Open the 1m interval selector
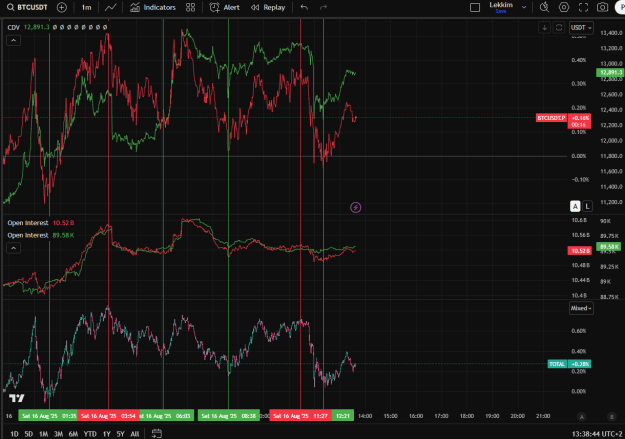This screenshot has width=625, height=439. pyautogui.click(x=86, y=8)
